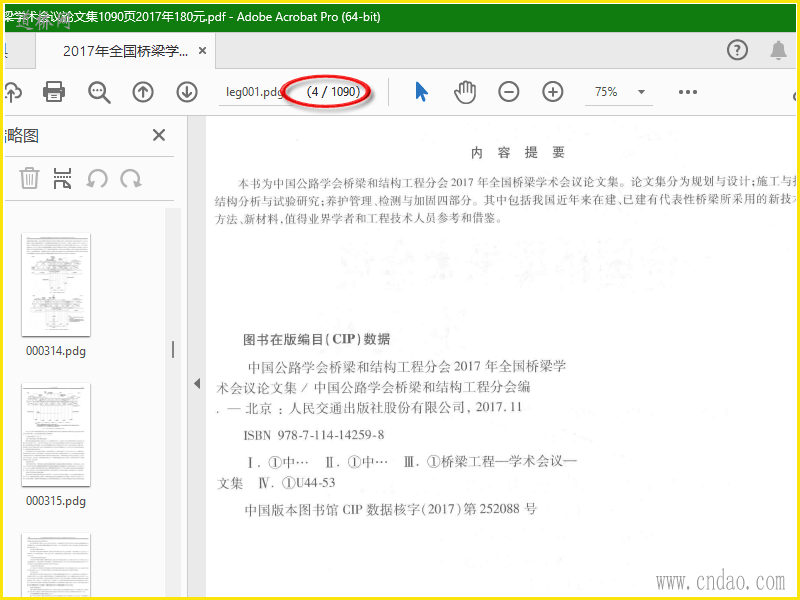Image resolution: width=800 pixels, height=600 pixels.
Task: Close the thumbnails panel
Action: coord(159,135)
